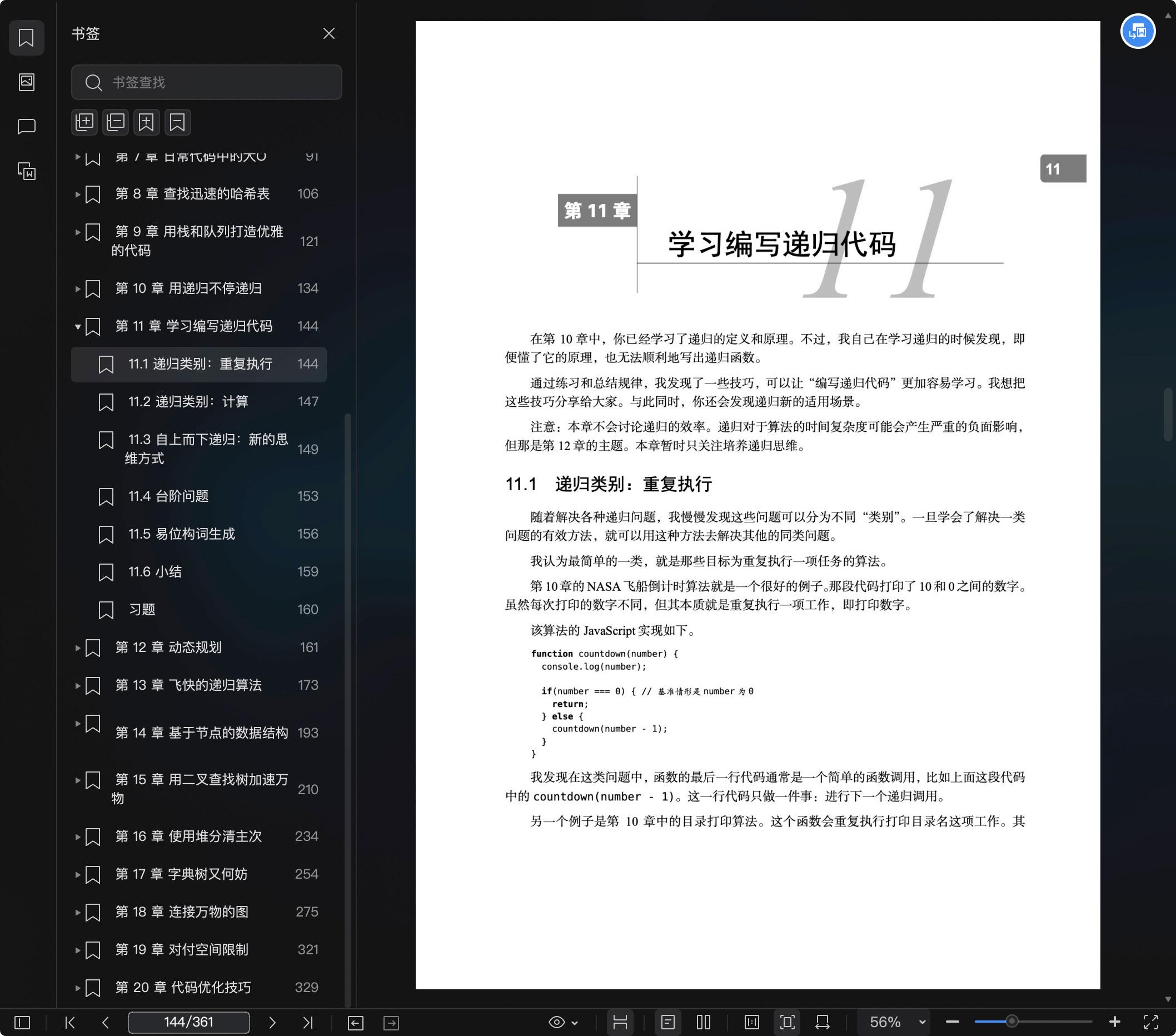Jump to the last page

(308, 1022)
